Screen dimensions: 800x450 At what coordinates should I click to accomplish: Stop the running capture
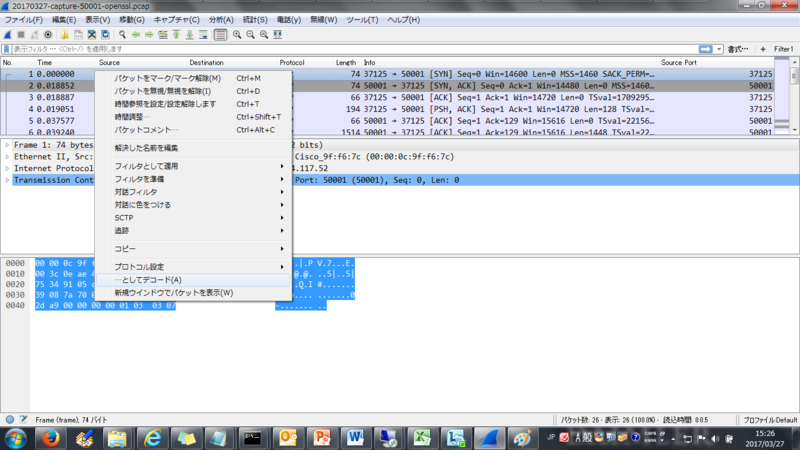click(21, 35)
